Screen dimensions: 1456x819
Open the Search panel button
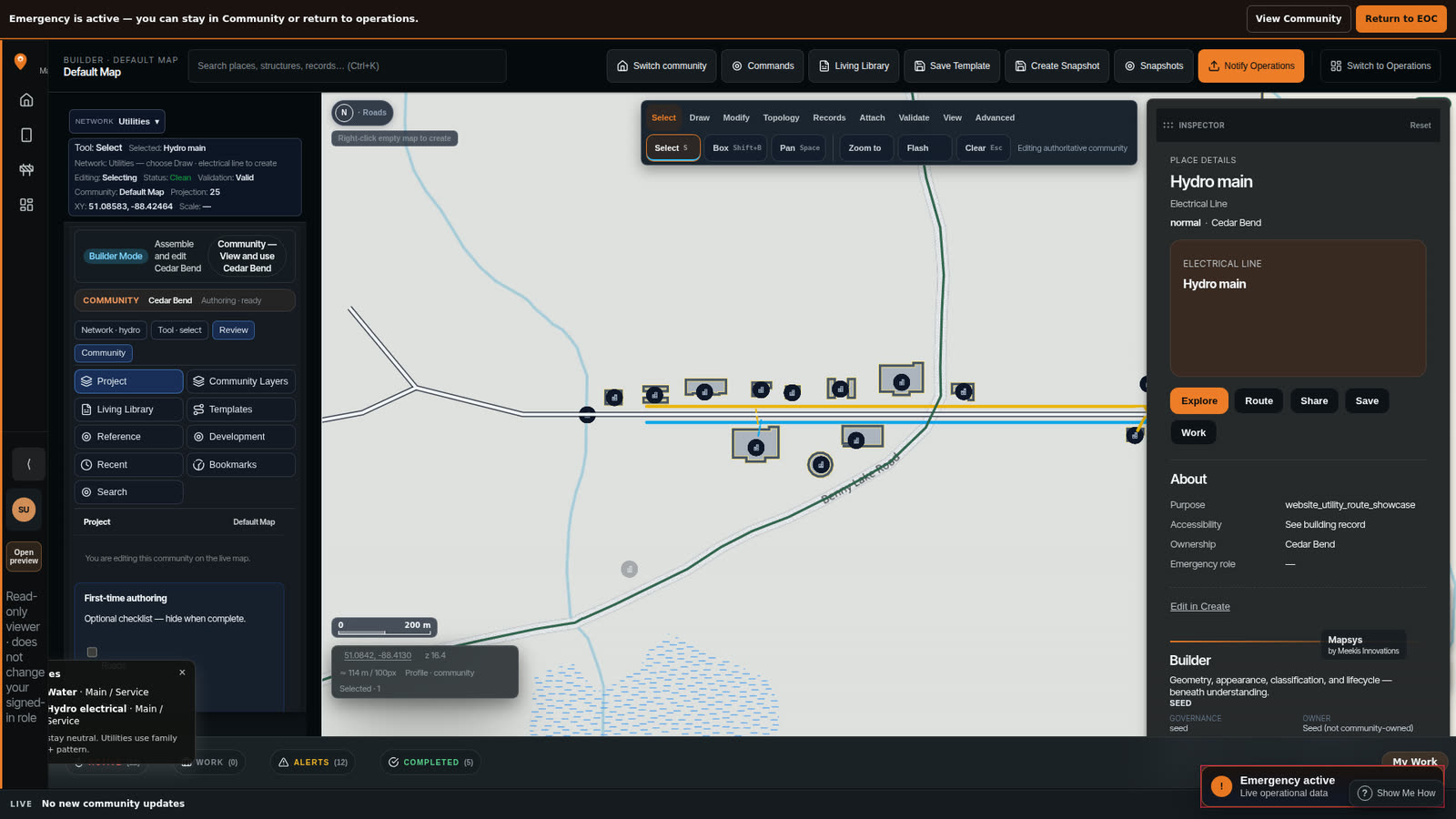(x=128, y=492)
